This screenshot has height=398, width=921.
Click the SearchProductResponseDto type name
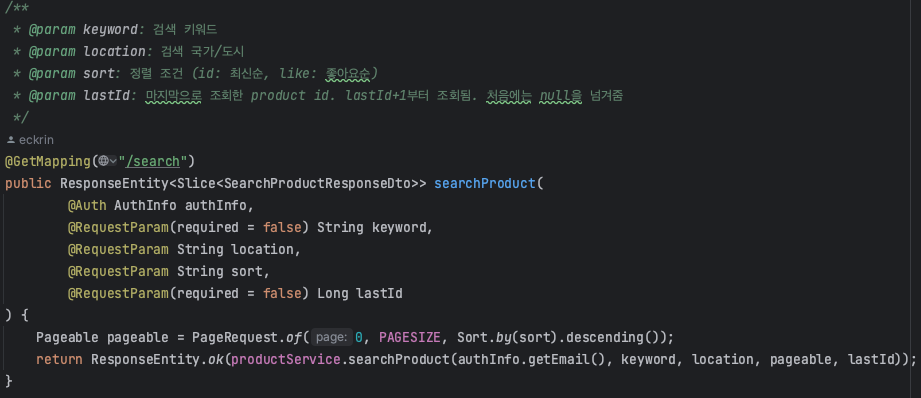317,183
